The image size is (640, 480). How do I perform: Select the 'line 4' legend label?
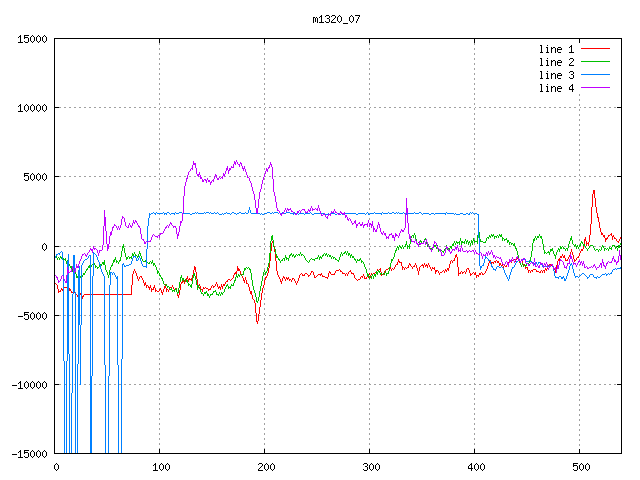click(x=557, y=88)
